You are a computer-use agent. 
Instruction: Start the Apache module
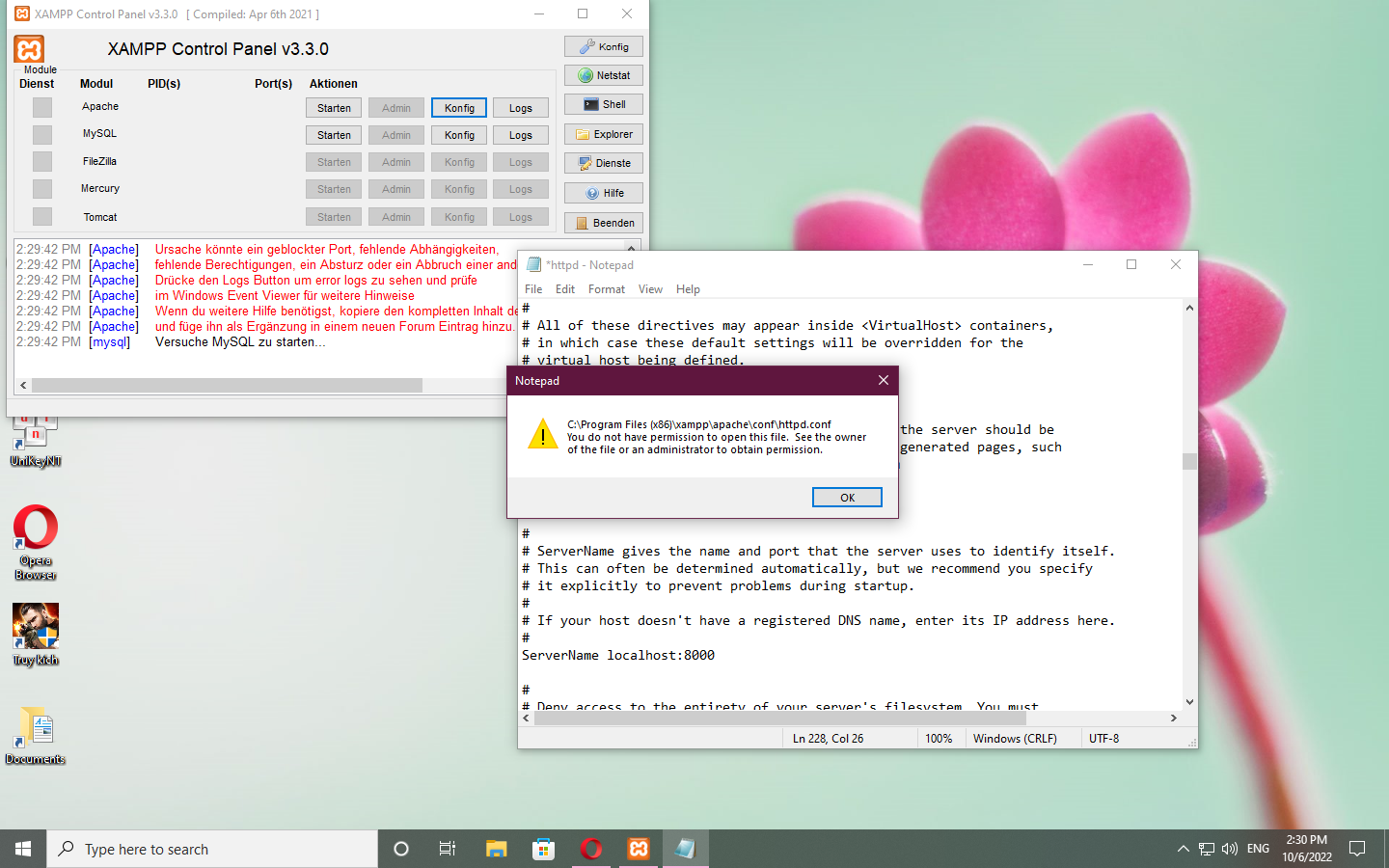click(334, 108)
